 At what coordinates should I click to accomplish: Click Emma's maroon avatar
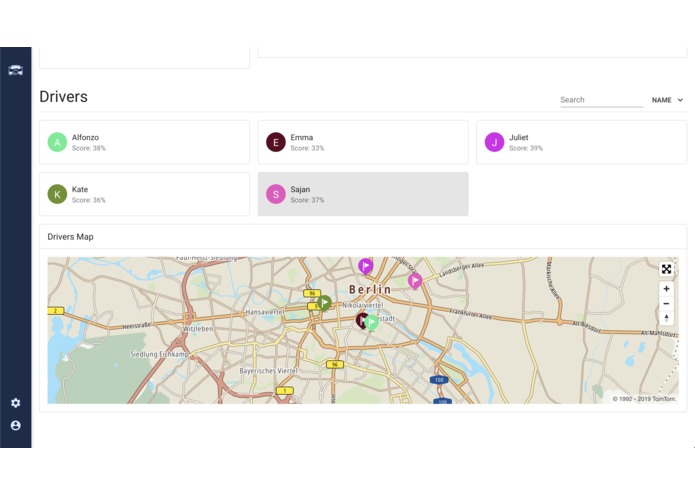(276, 142)
